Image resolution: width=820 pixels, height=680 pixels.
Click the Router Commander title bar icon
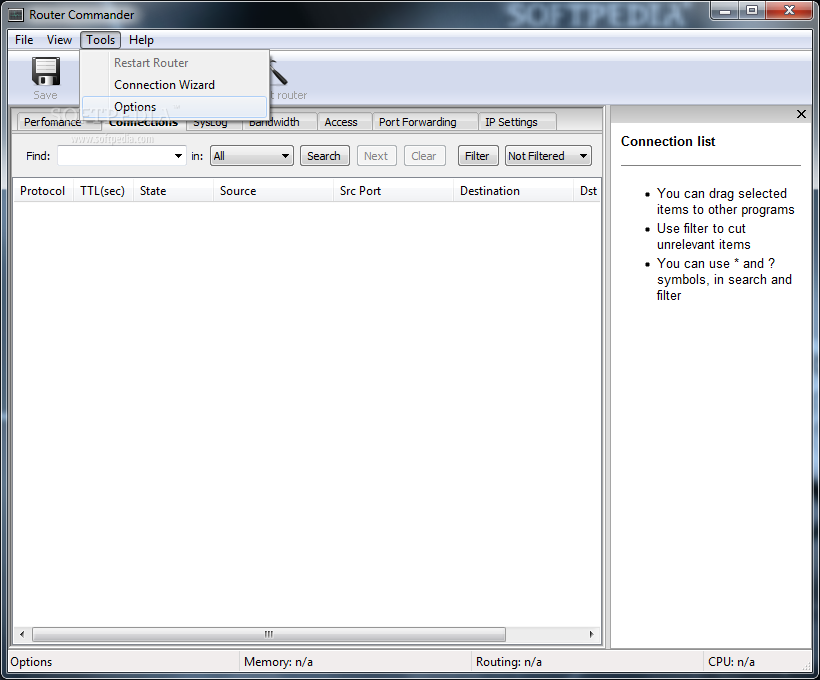(16, 15)
